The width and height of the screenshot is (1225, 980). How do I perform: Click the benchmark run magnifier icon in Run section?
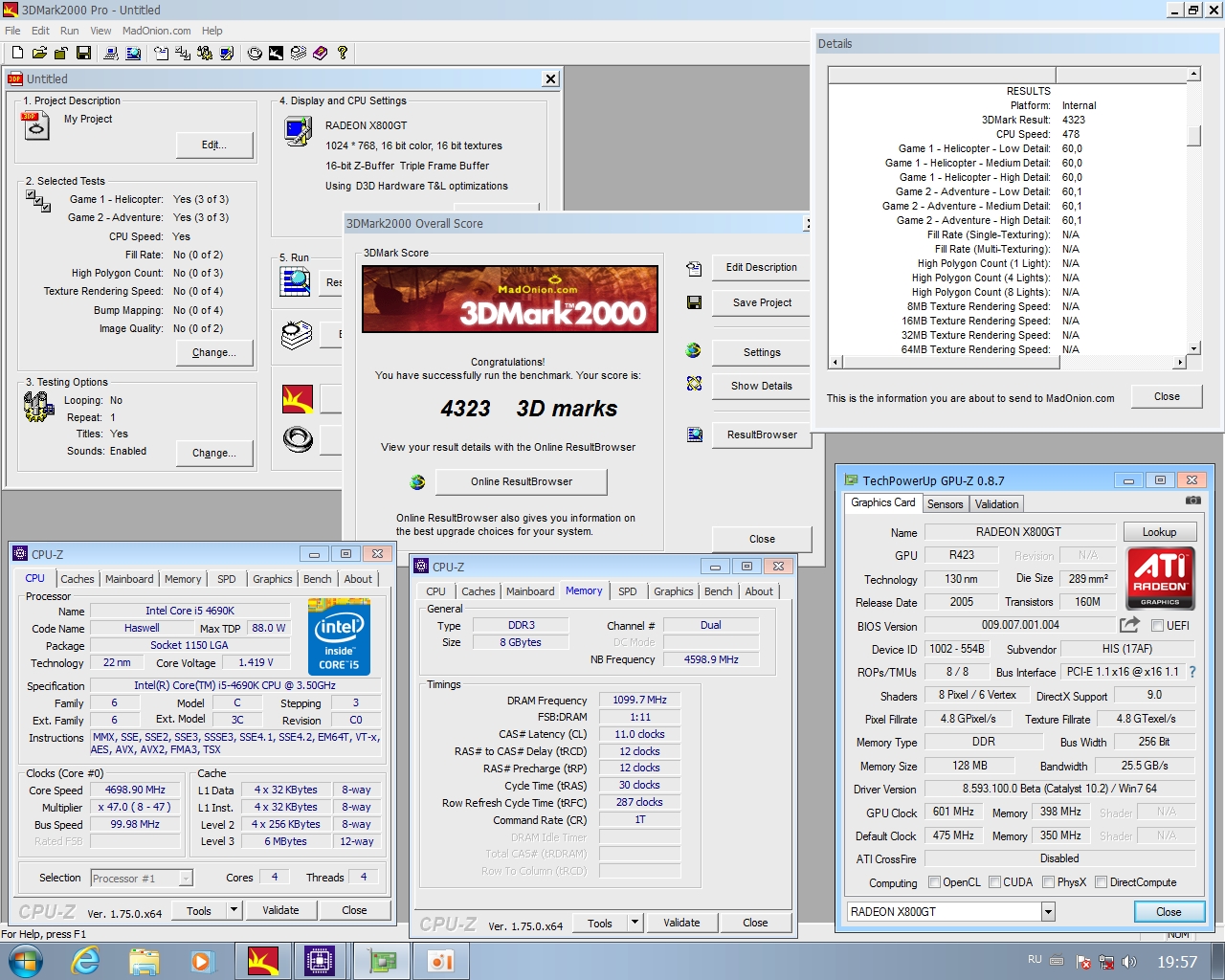point(296,281)
